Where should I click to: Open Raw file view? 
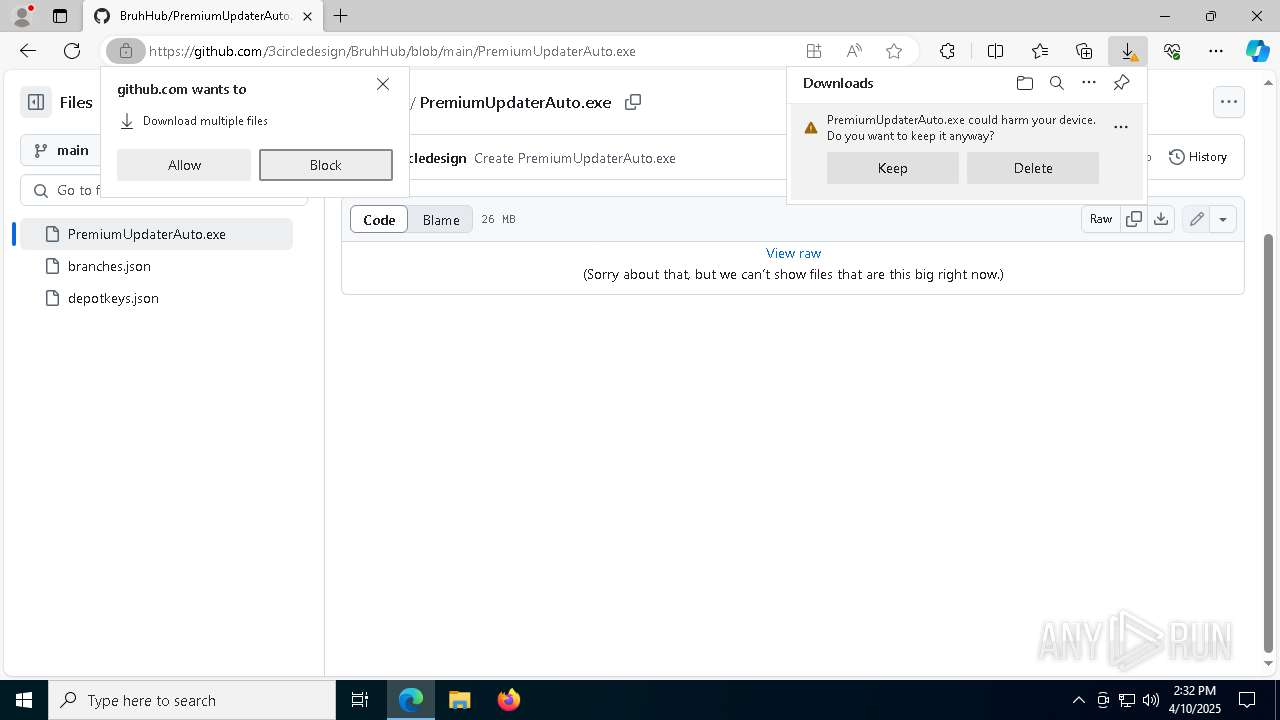(x=1101, y=219)
